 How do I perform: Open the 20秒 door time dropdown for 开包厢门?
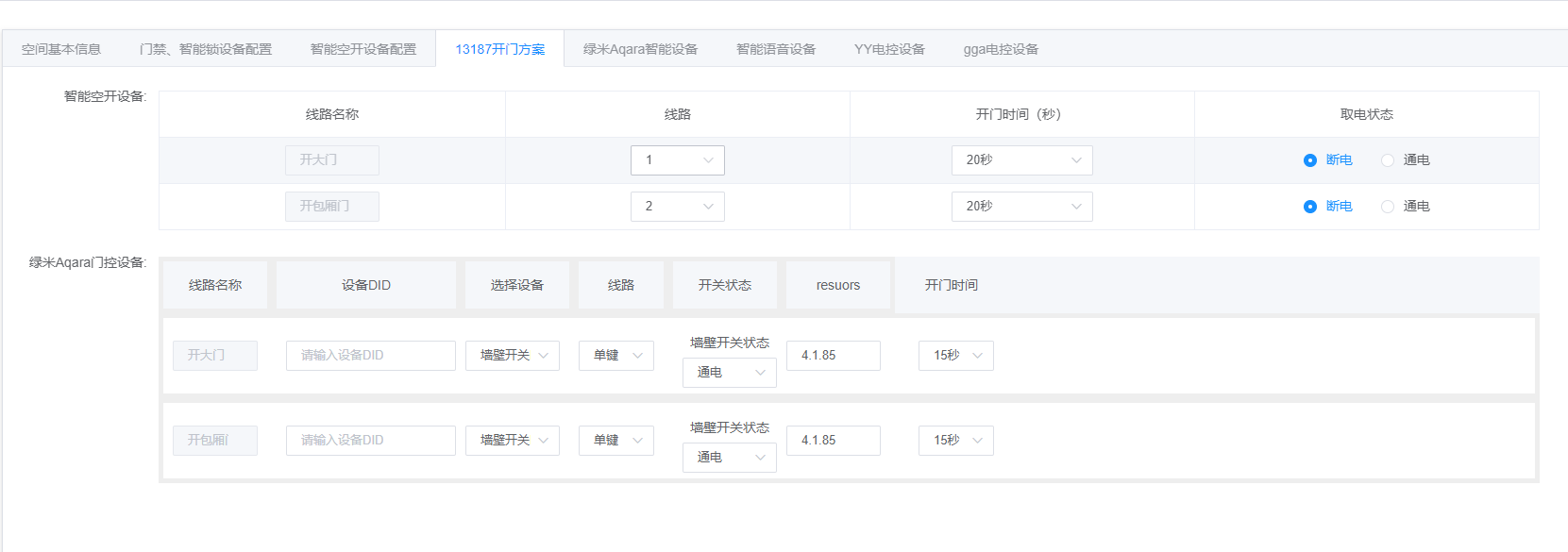[x=1022, y=207]
